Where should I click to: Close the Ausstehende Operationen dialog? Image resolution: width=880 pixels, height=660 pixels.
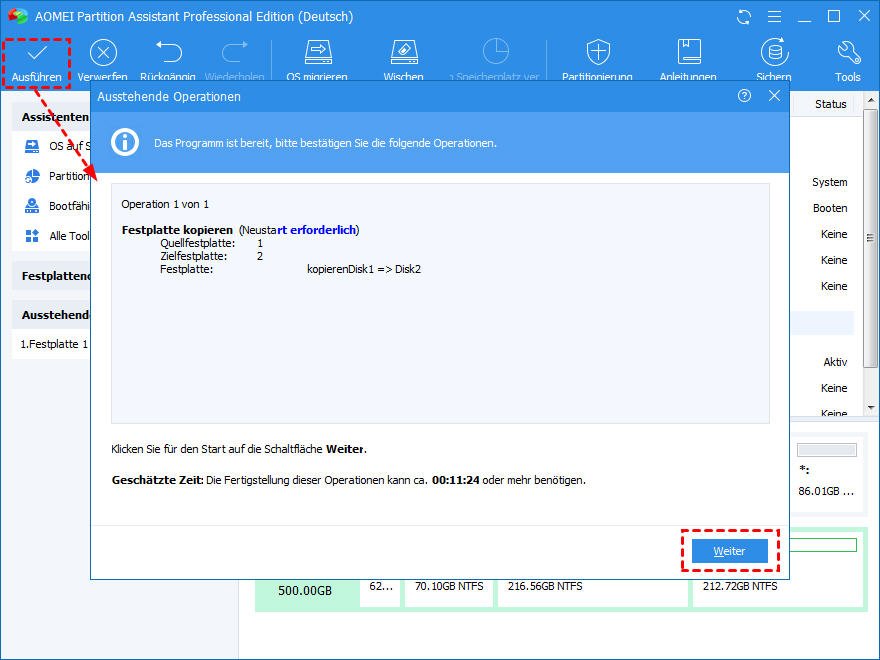point(774,96)
